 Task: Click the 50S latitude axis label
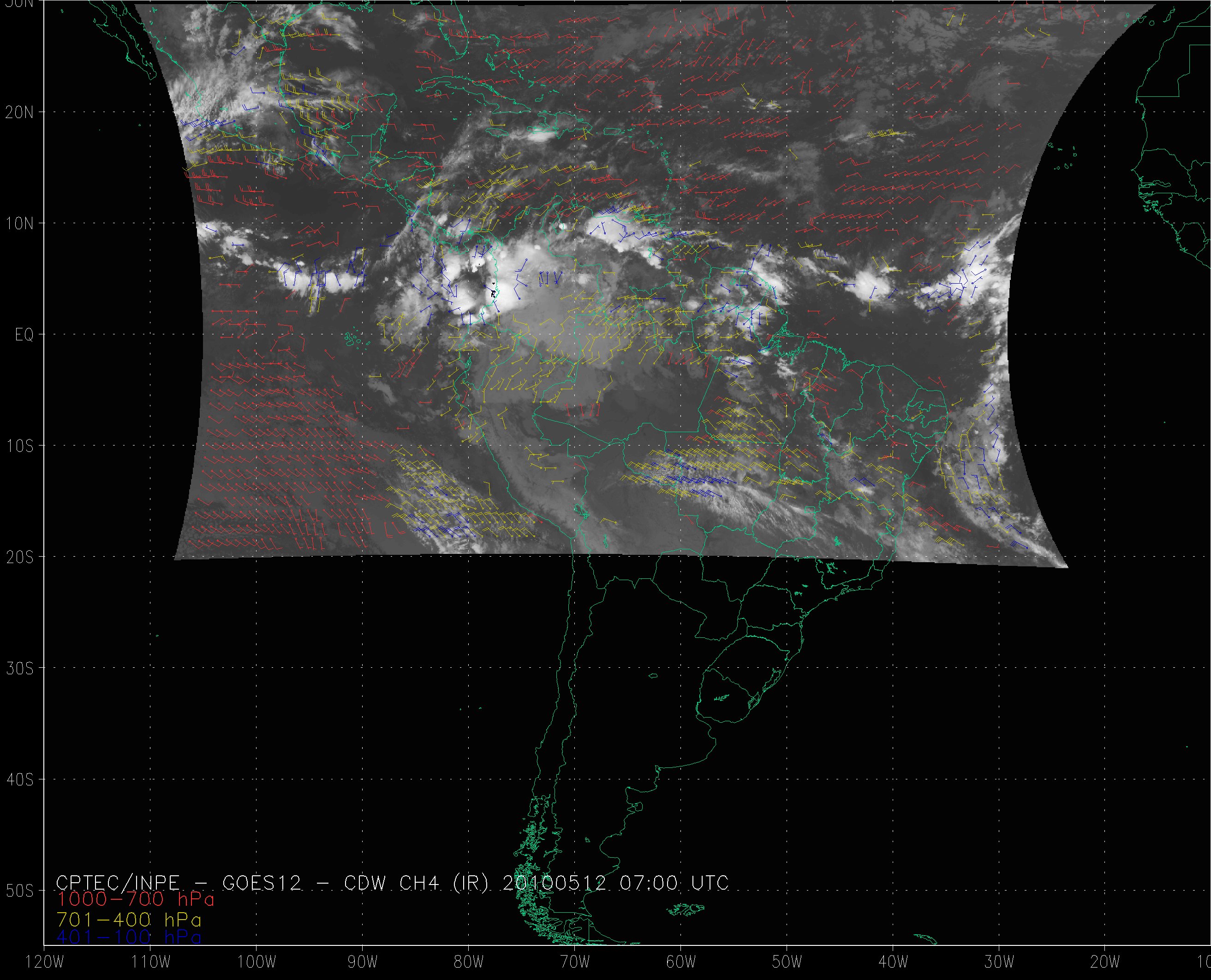click(x=20, y=891)
